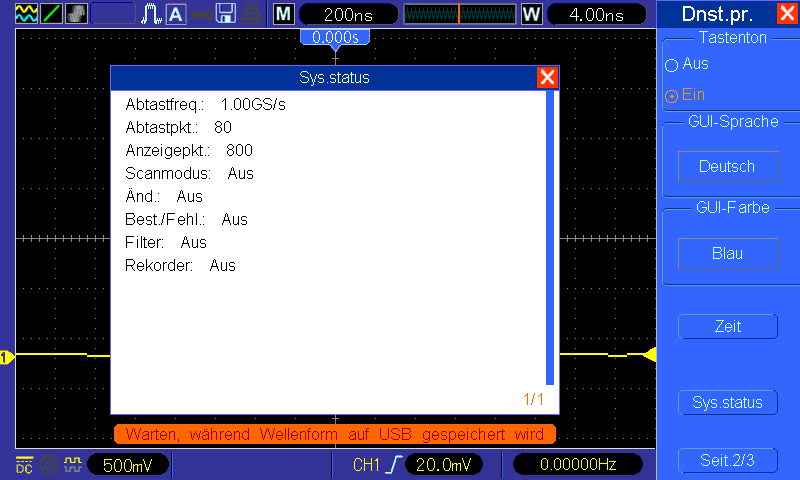Viewport: 800px width, 480px height.
Task: Click the floppy disk save icon
Action: click(226, 14)
